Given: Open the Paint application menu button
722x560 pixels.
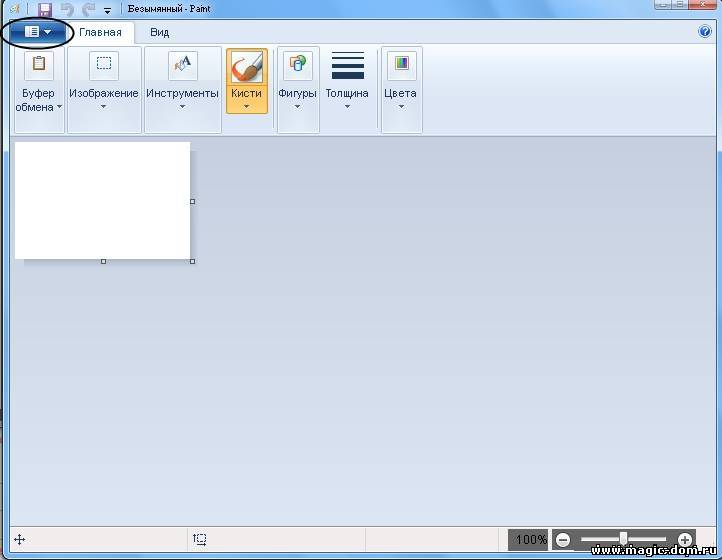Looking at the screenshot, I should pyautogui.click(x=38, y=32).
